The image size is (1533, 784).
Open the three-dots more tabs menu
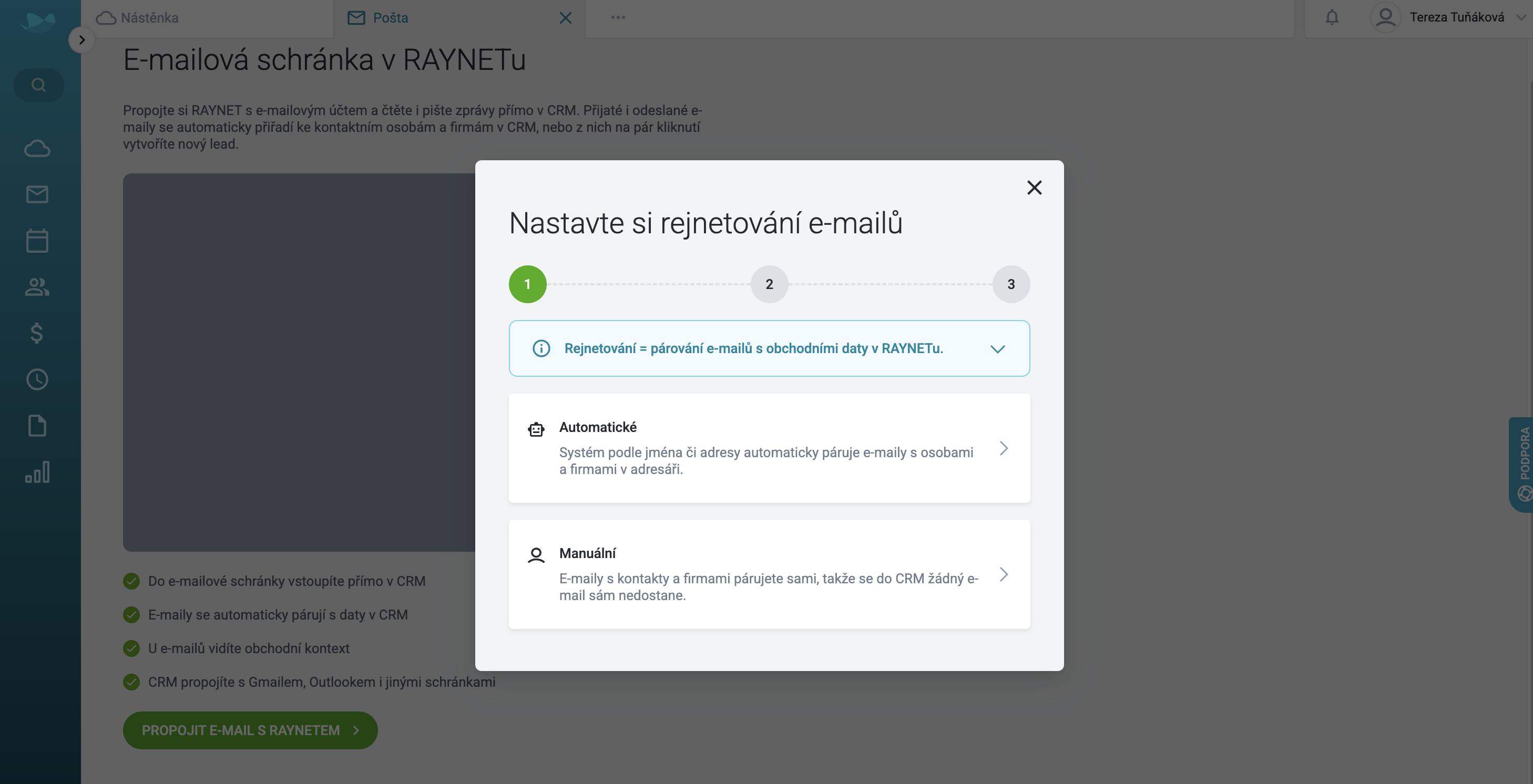[x=618, y=17]
